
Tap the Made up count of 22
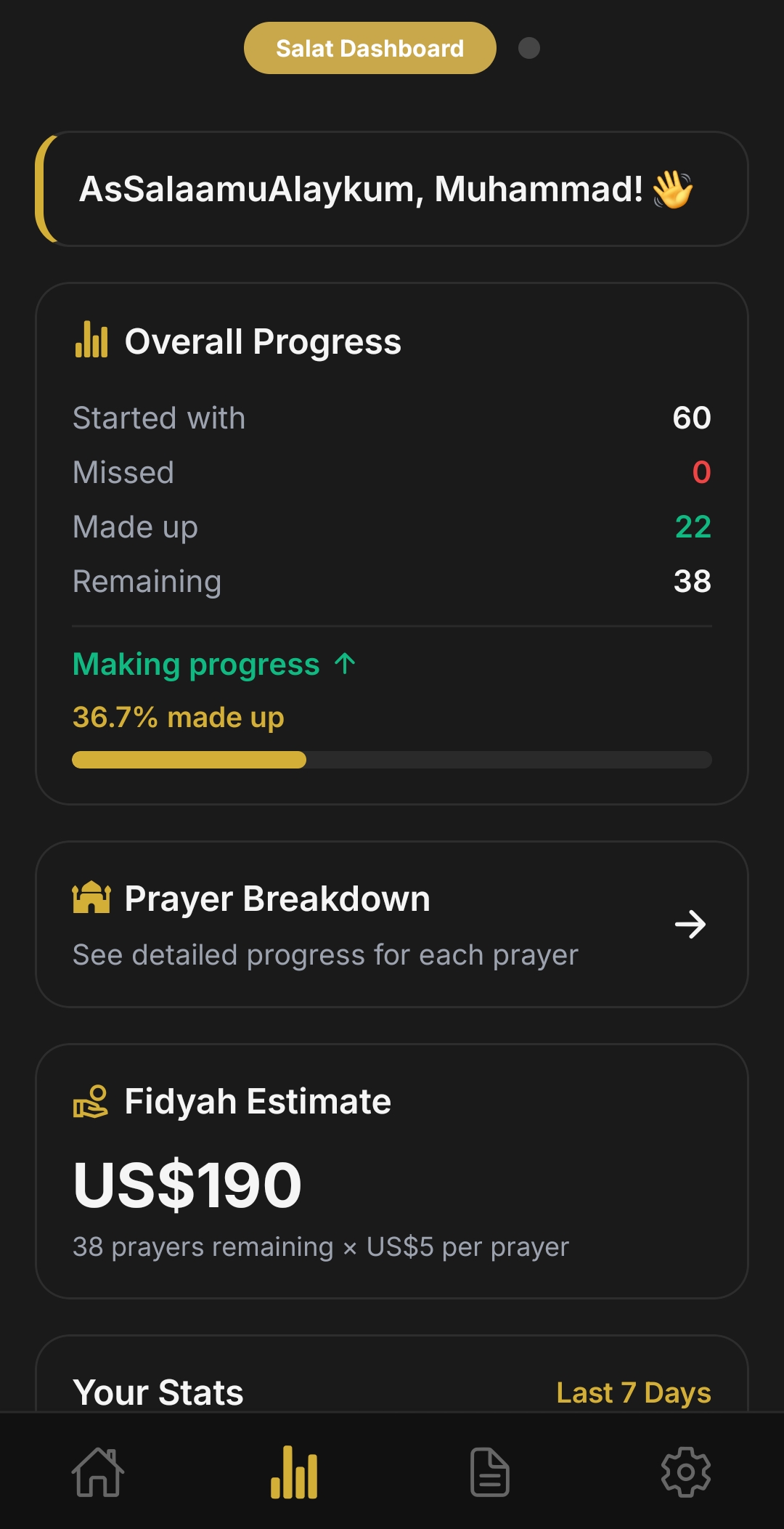coord(693,527)
